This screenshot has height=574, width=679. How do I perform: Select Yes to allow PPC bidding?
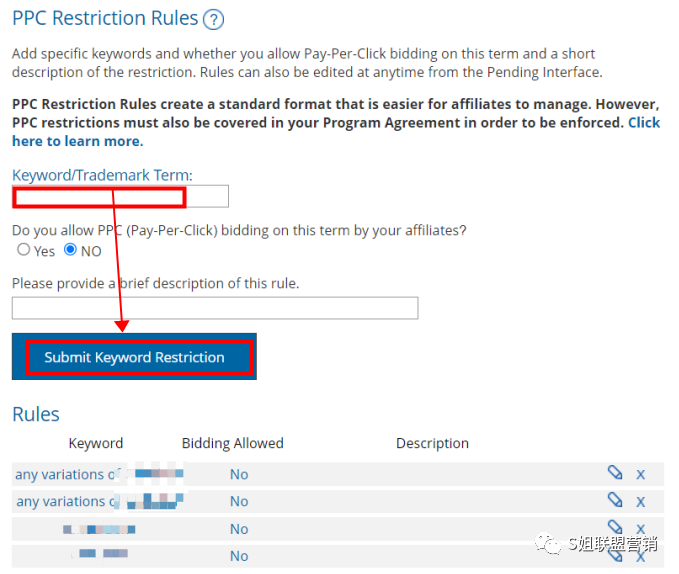(x=24, y=250)
